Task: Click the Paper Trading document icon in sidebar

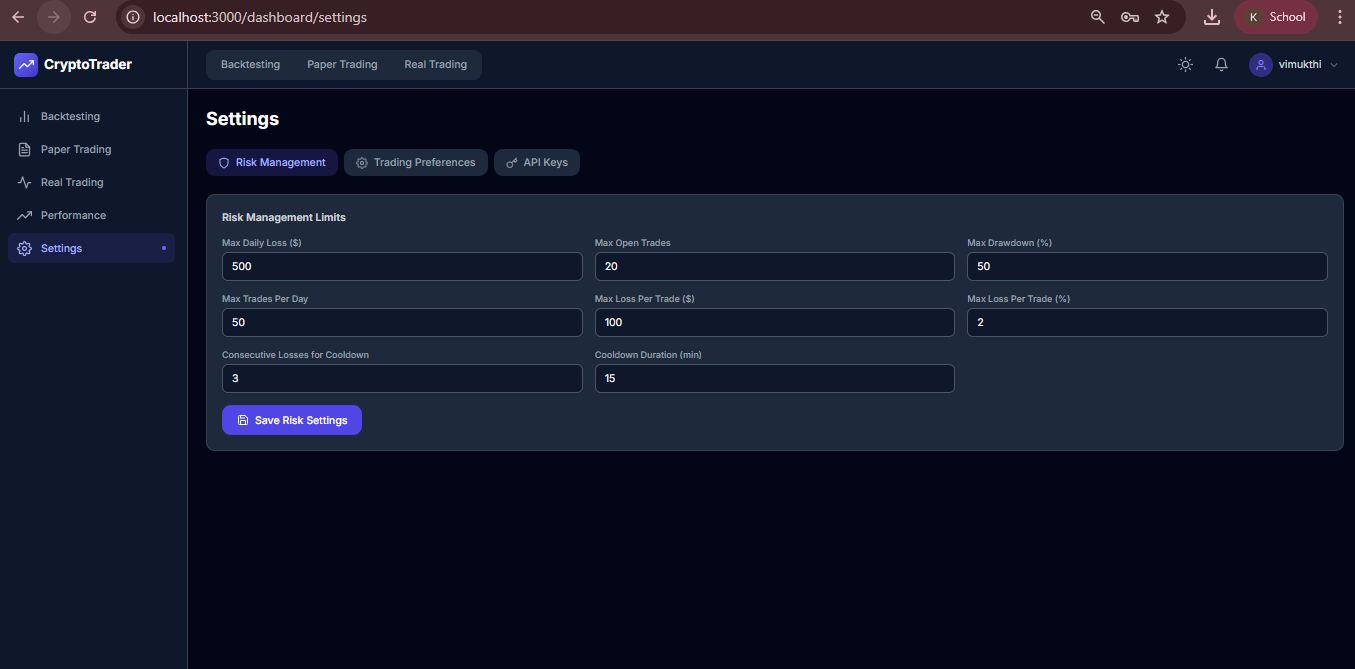Action: (x=25, y=150)
